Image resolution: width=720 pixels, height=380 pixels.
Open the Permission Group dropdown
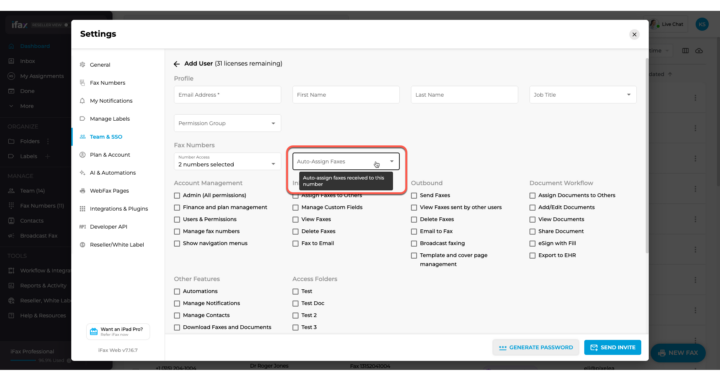click(227, 123)
